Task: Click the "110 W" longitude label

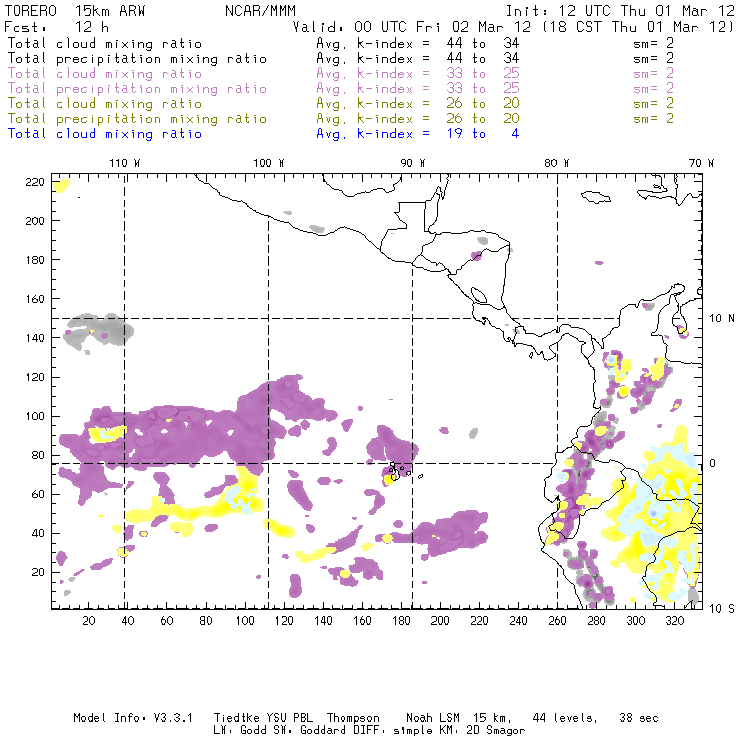Action: (125, 163)
